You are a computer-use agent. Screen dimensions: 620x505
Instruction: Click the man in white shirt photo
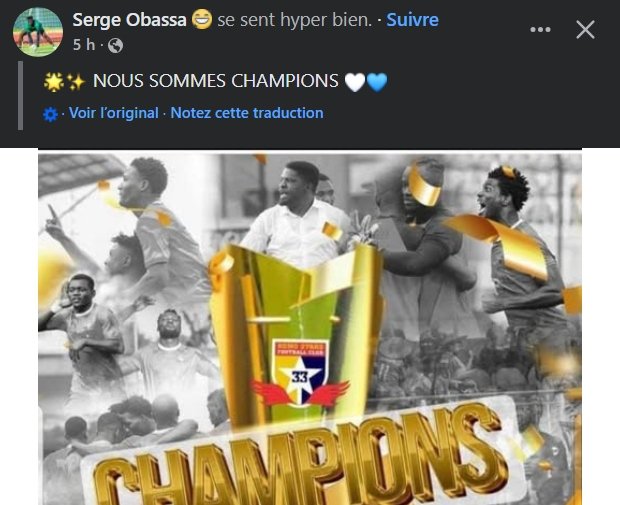click(297, 214)
